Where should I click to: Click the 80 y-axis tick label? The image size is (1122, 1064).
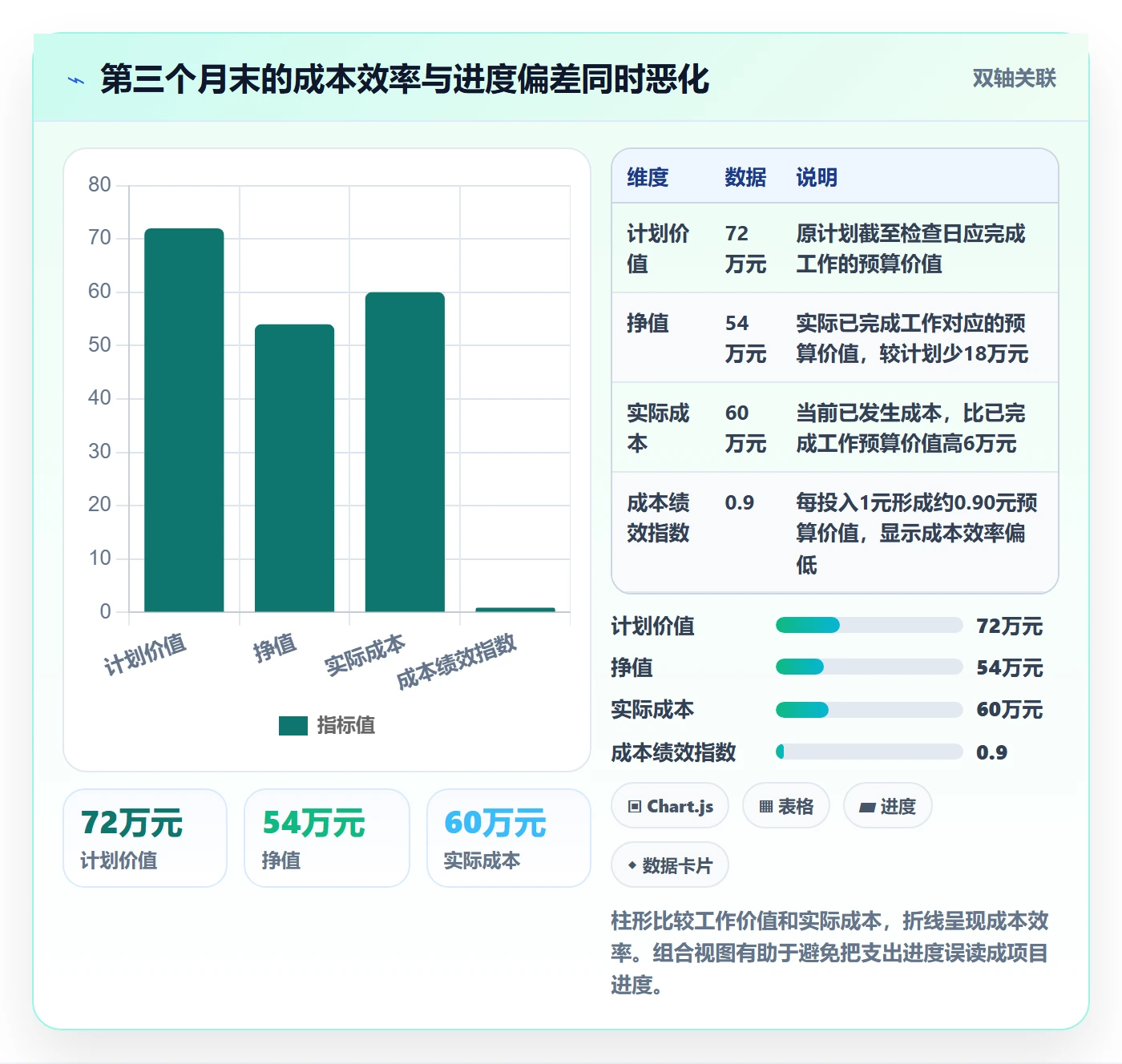(x=99, y=184)
